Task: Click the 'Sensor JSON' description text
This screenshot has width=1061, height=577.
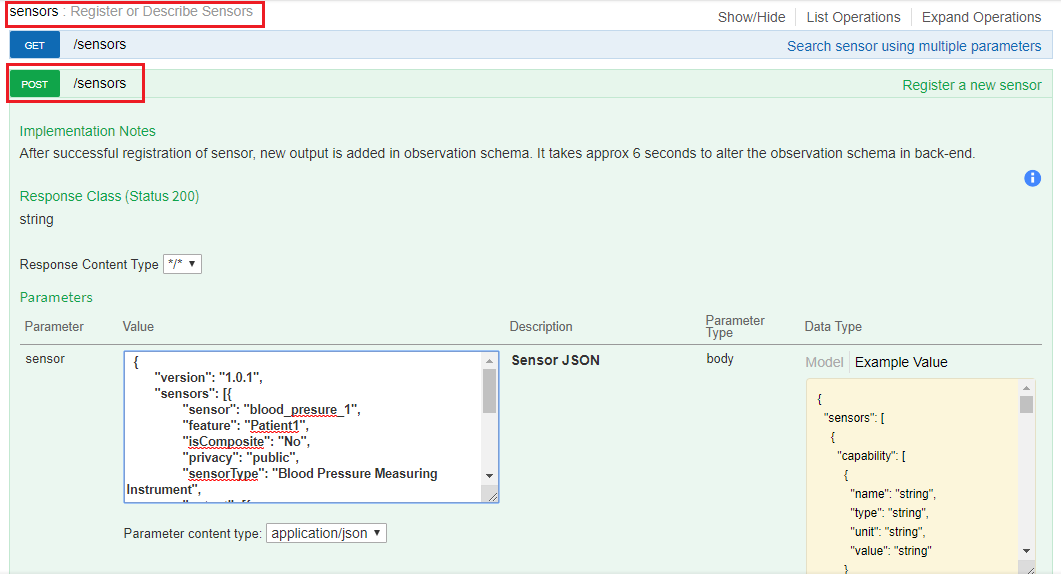Action: pyautogui.click(x=556, y=360)
